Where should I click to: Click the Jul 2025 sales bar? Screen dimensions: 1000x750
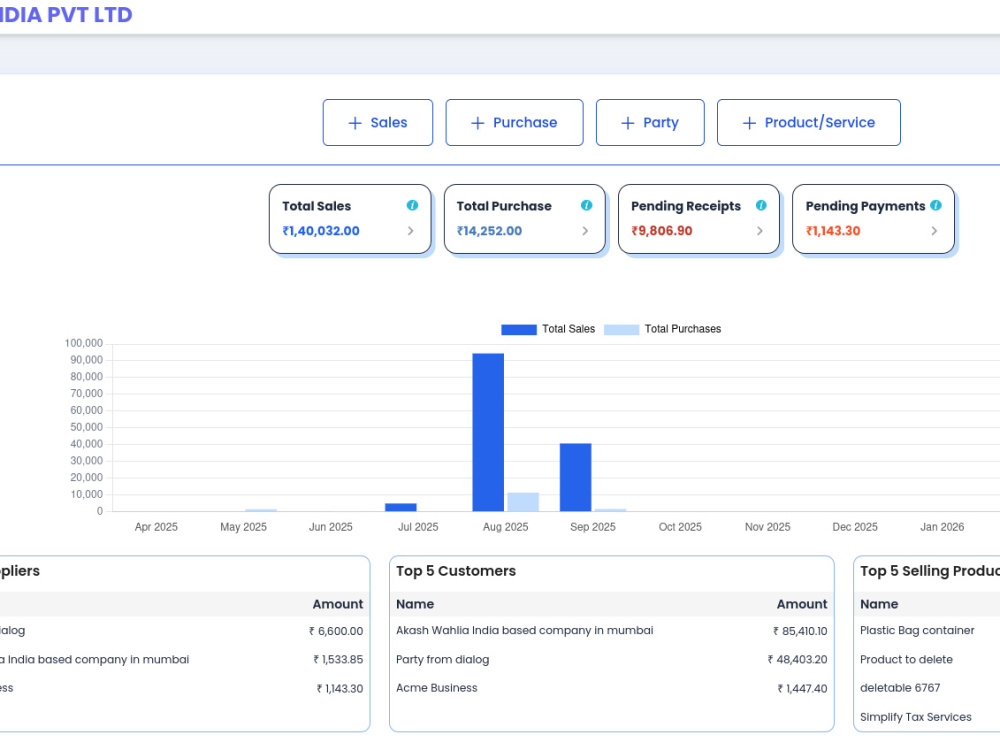[401, 508]
